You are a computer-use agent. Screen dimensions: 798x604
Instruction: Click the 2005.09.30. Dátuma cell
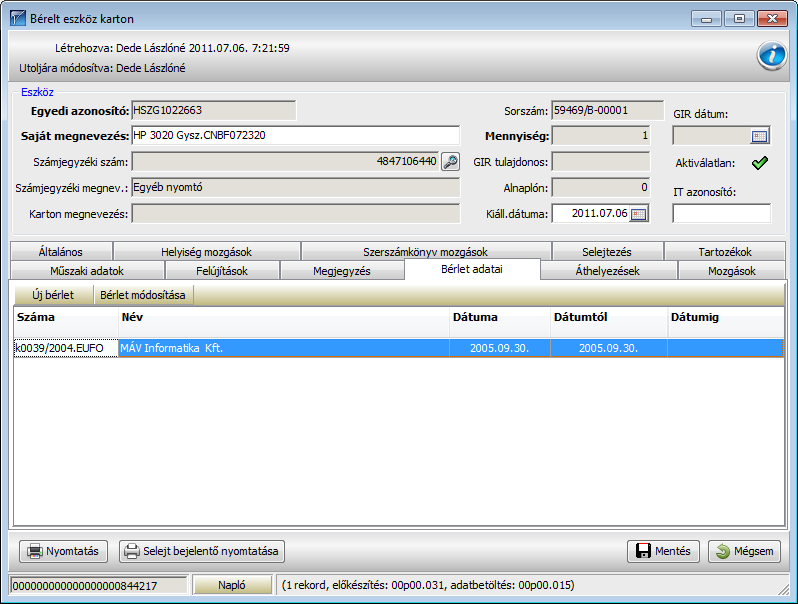pos(500,348)
